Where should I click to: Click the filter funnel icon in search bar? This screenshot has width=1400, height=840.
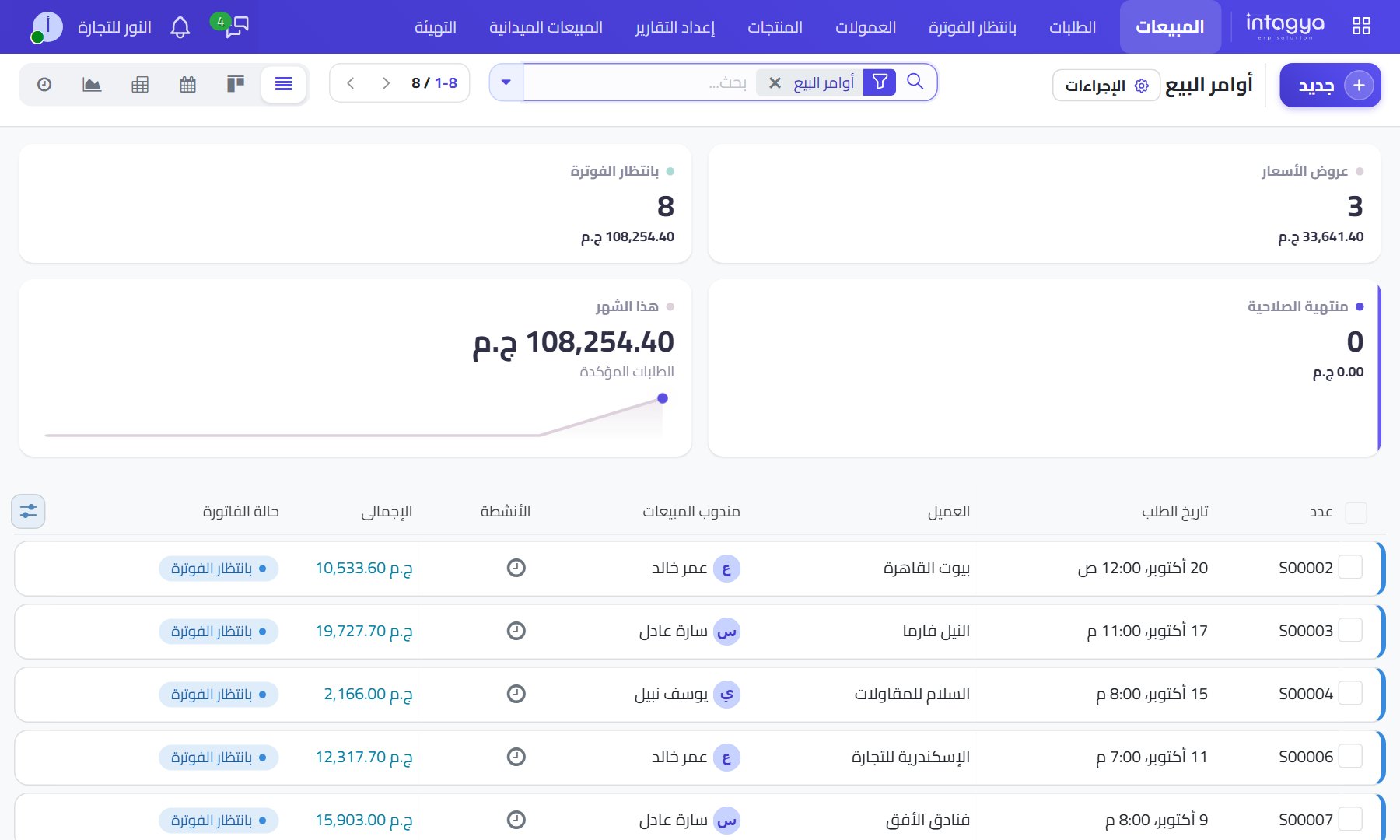coord(880,82)
